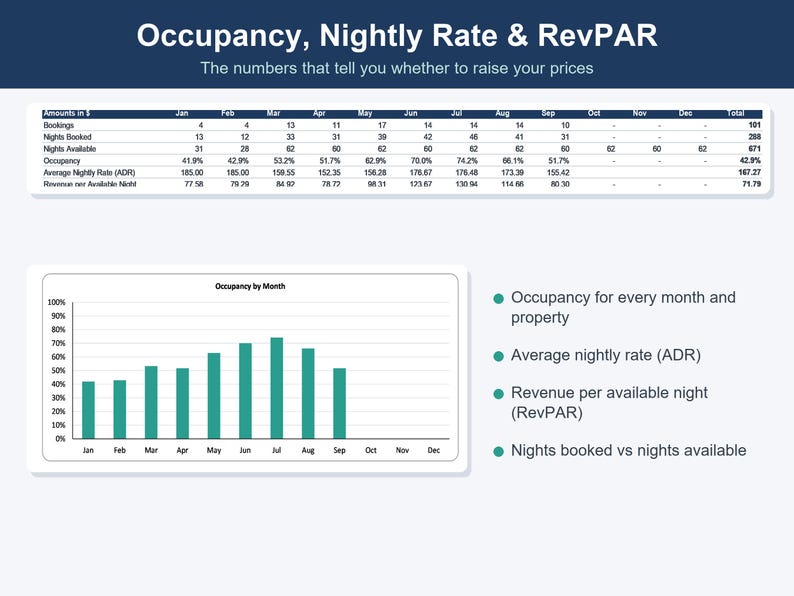Click the '0%' y-axis label
The image size is (794, 596).
click(x=60, y=439)
